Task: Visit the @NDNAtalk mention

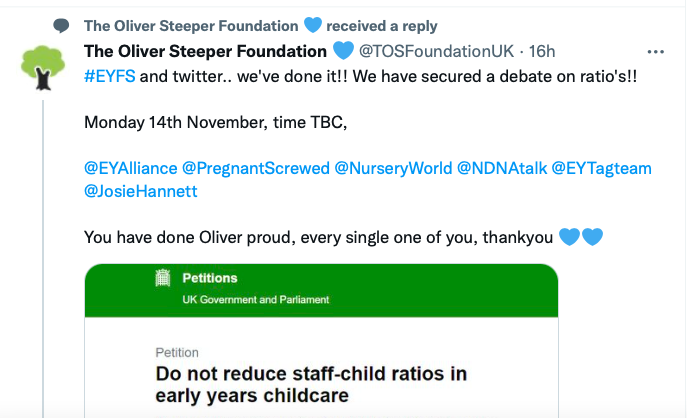Action: [x=502, y=168]
